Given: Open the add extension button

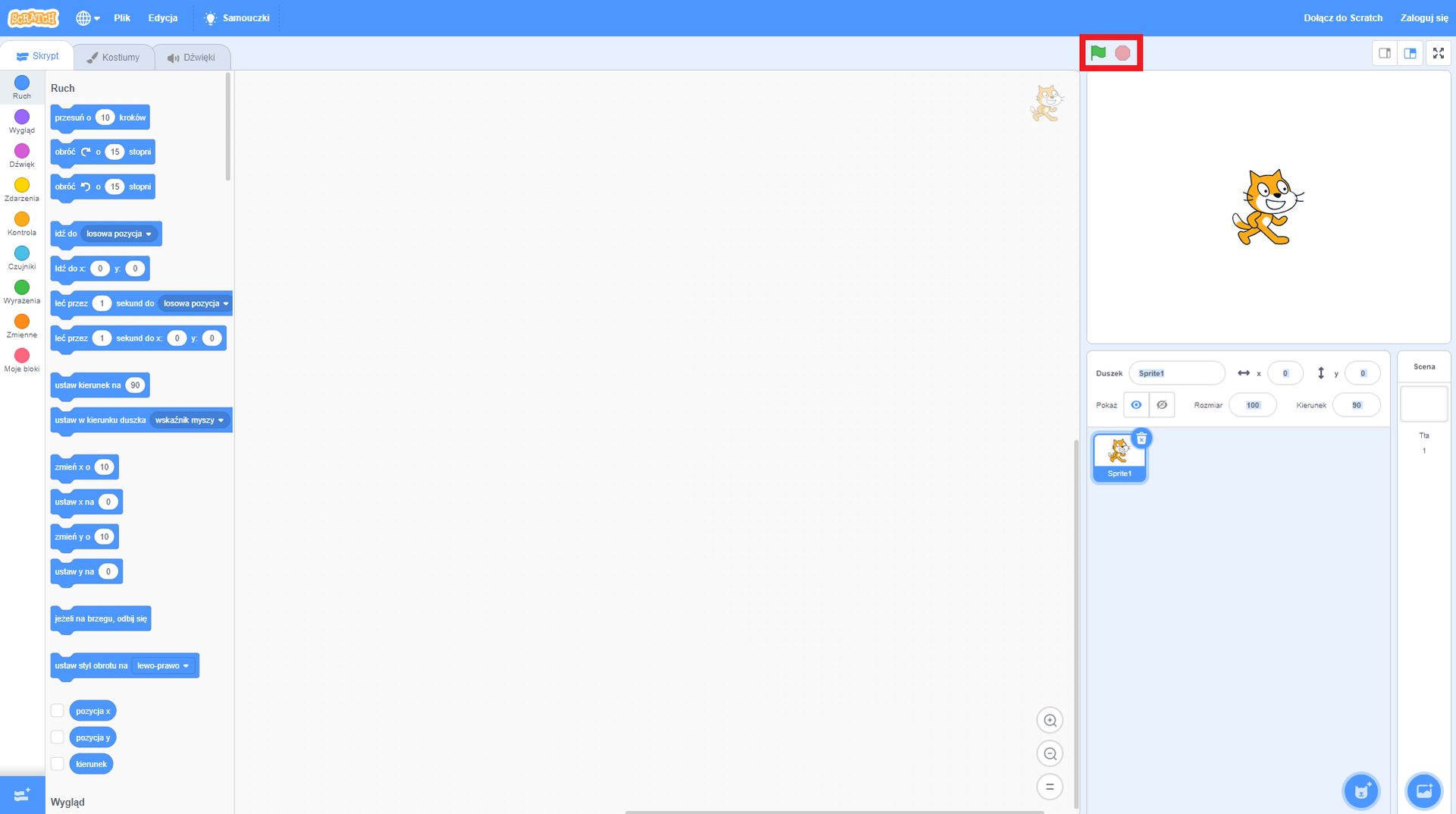Looking at the screenshot, I should [x=22, y=794].
